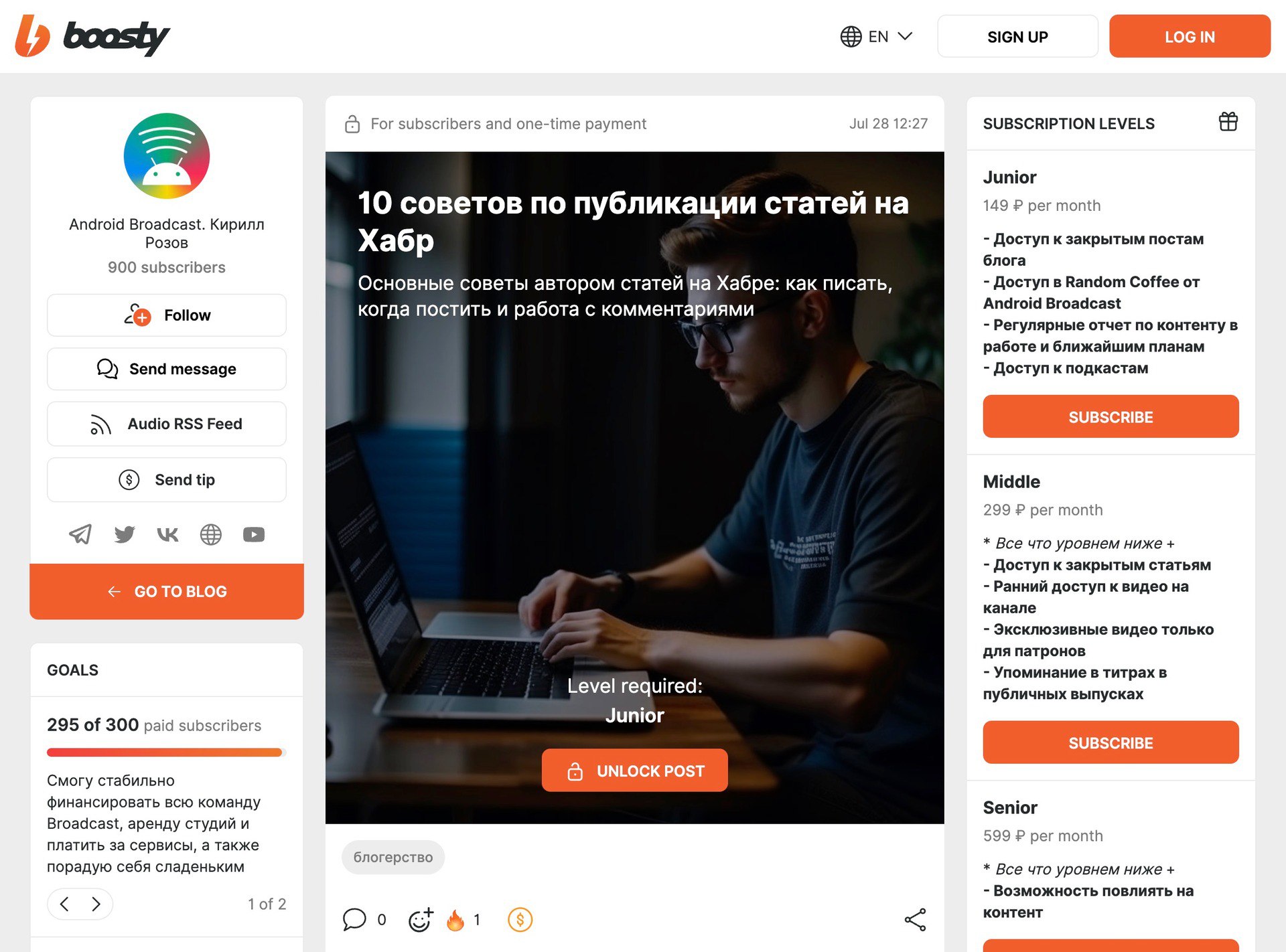
Task: Click the UNLOCK POST button
Action: click(x=635, y=771)
